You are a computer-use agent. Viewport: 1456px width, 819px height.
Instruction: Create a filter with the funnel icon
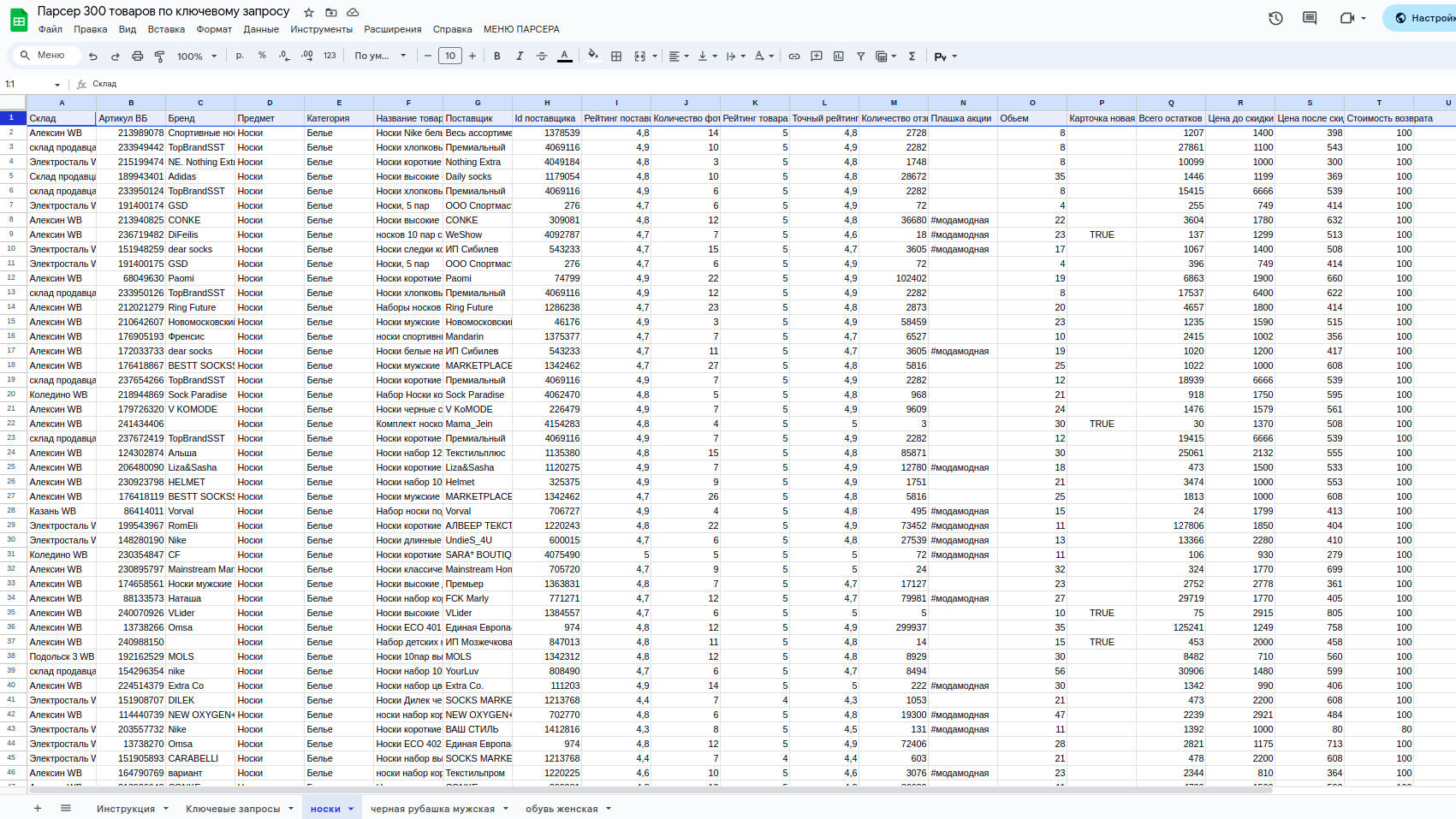tap(861, 56)
